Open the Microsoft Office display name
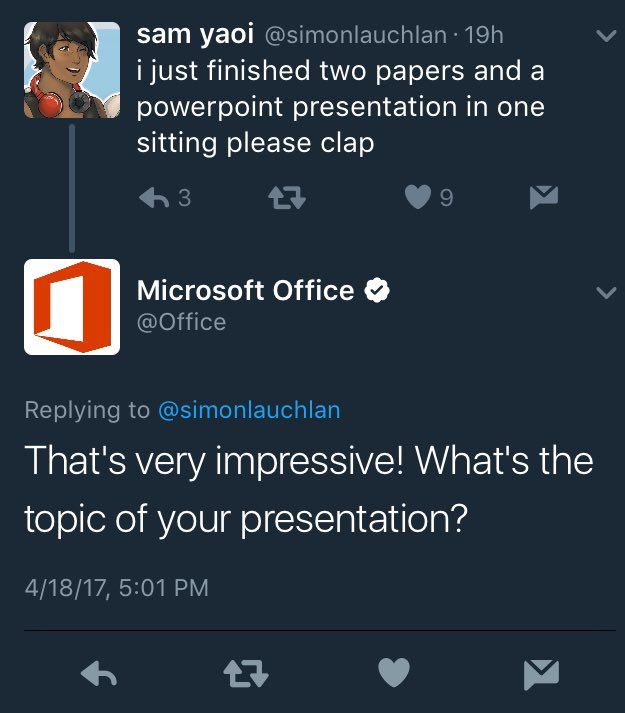The height and width of the screenshot is (713, 625). (245, 290)
